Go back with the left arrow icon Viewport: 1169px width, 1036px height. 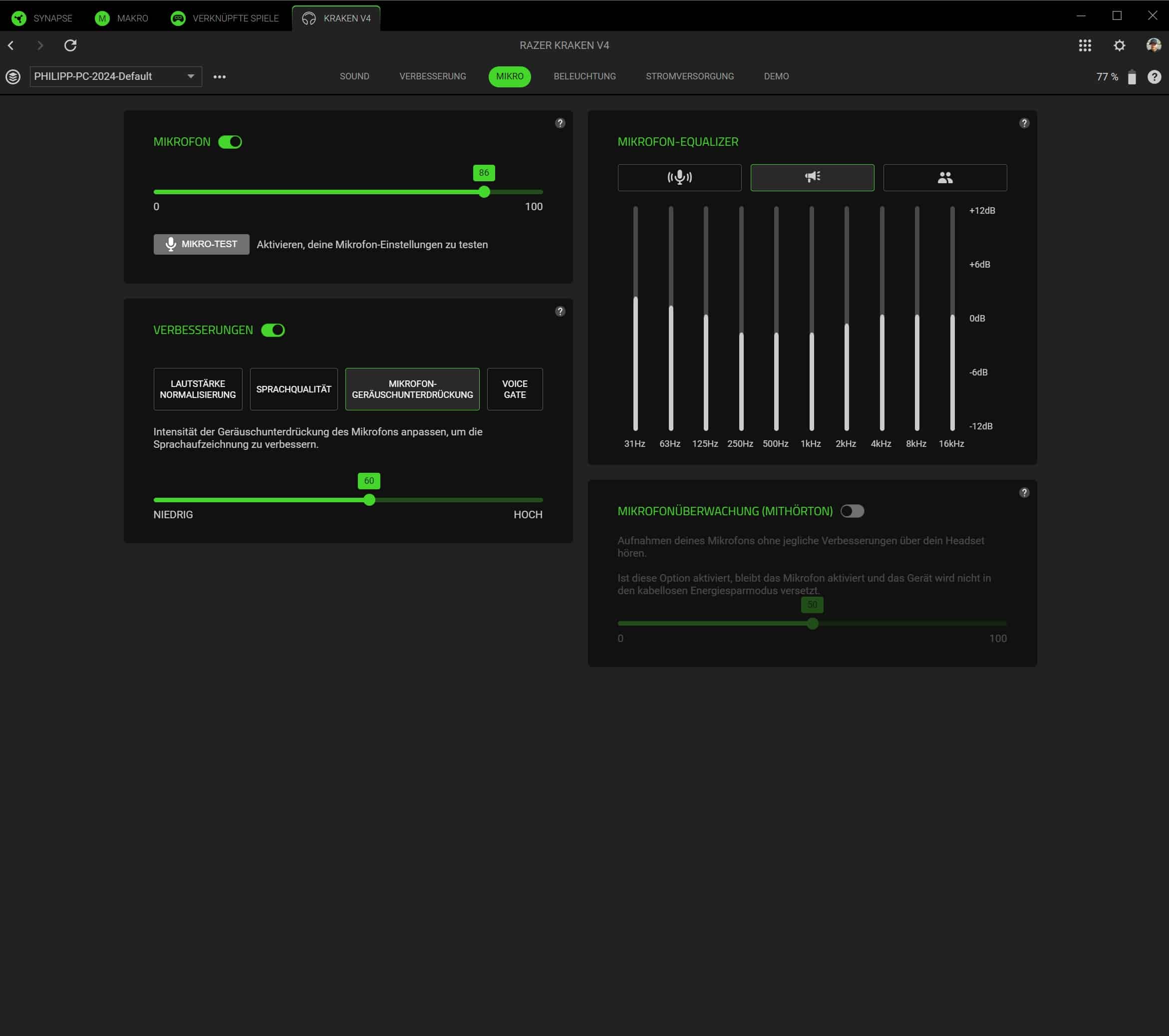point(11,45)
